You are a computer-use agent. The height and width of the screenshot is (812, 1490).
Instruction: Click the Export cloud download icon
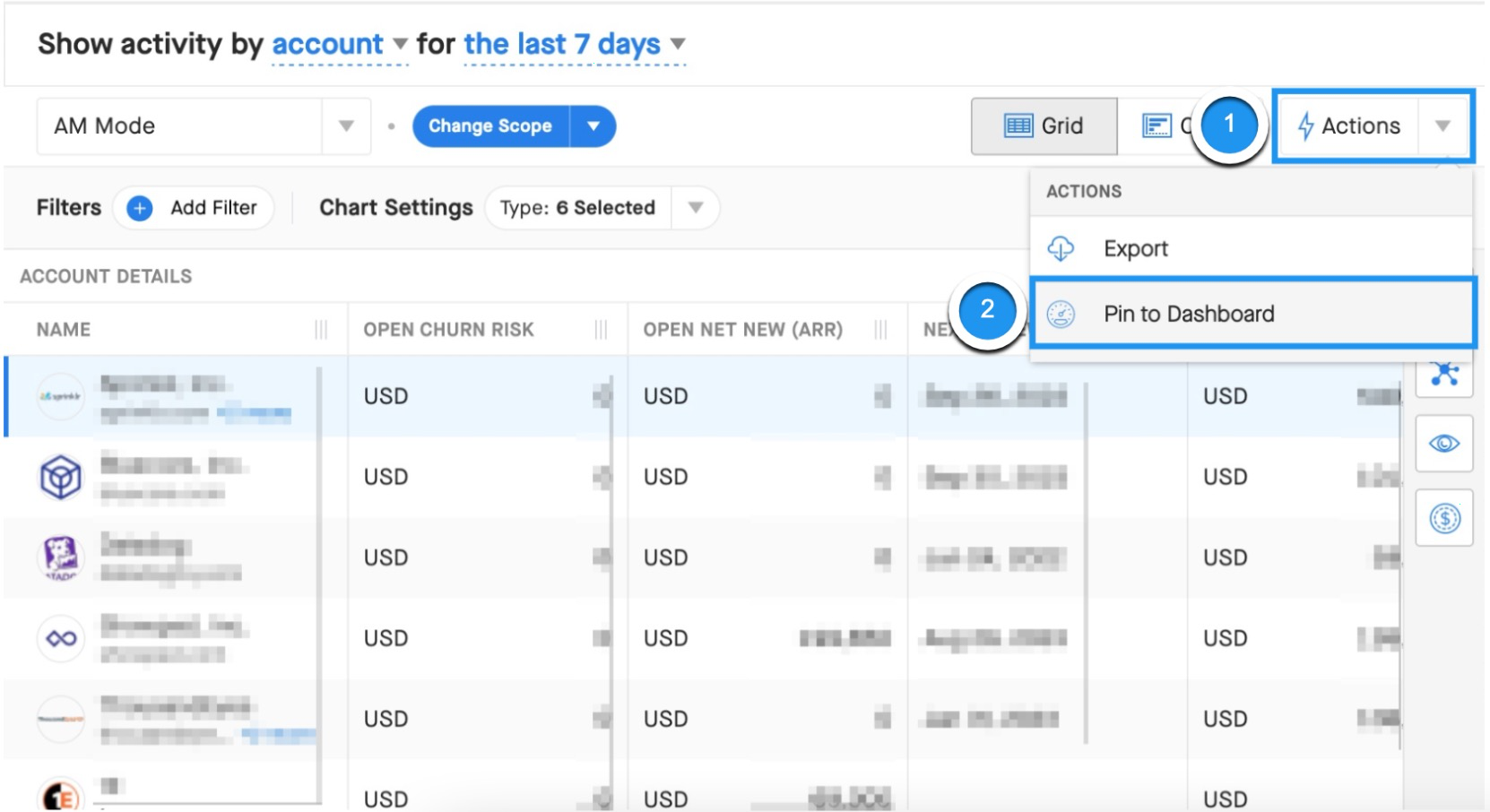click(1061, 248)
